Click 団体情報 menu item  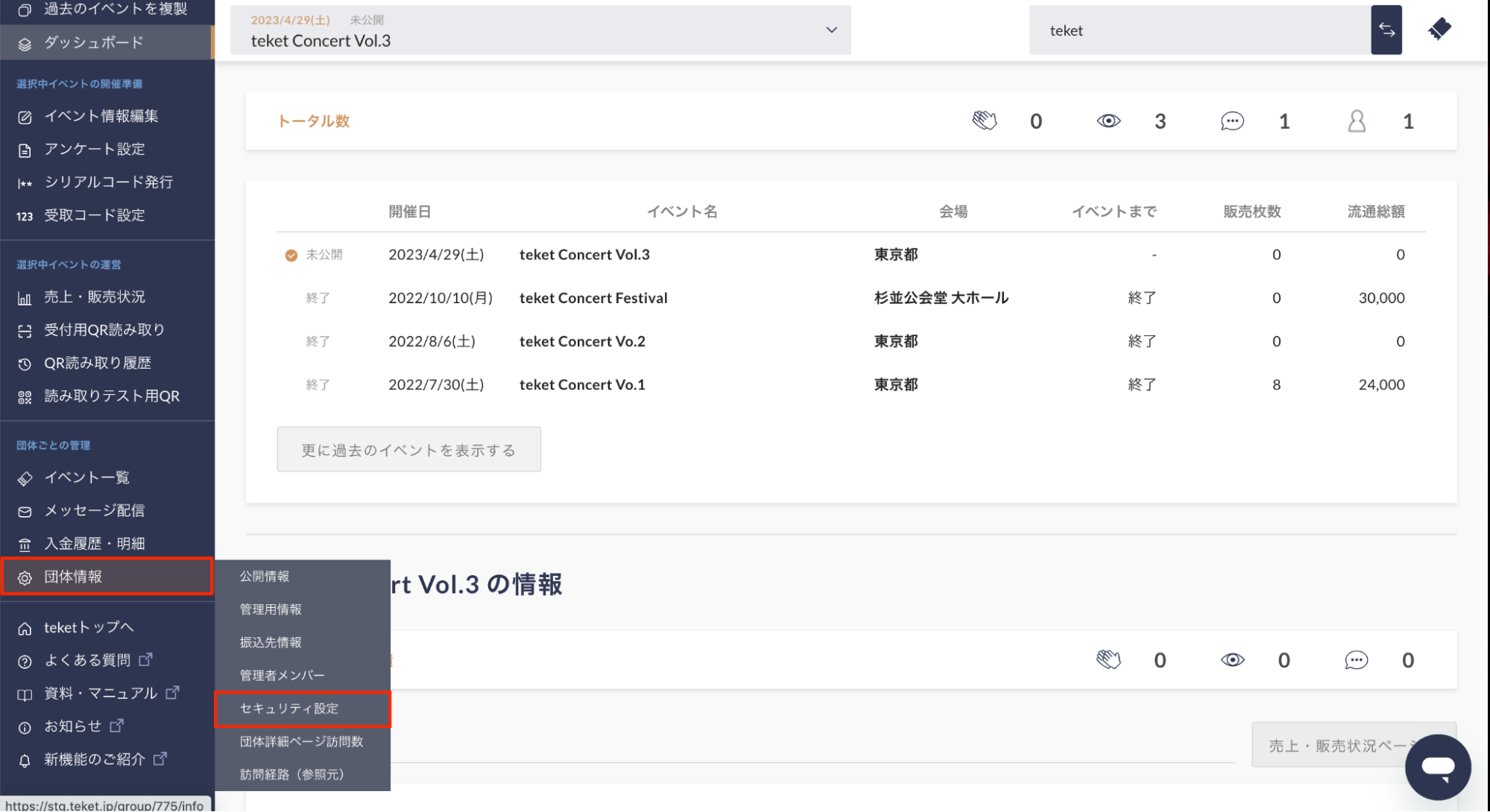pyautogui.click(x=107, y=577)
